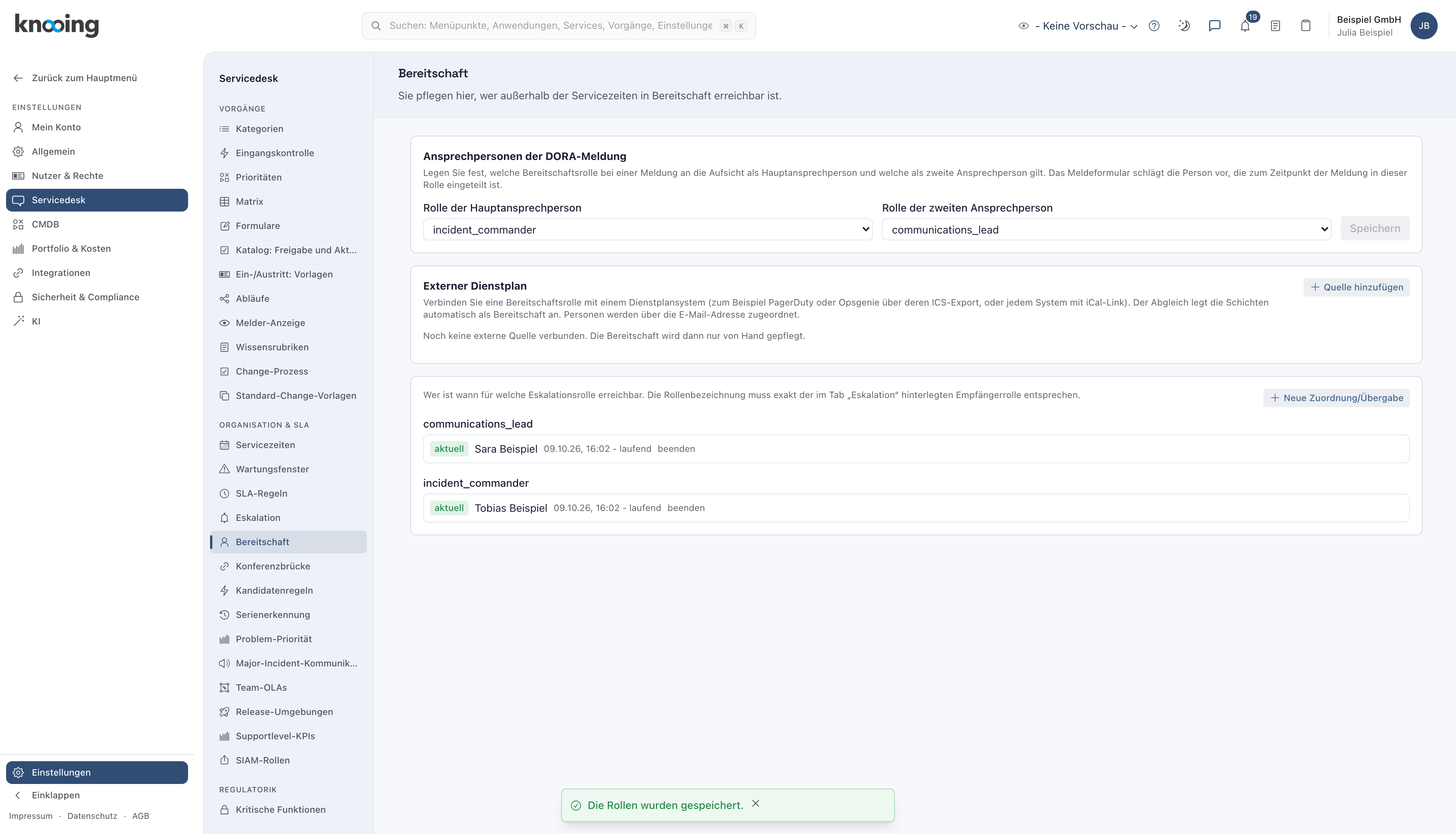The height and width of the screenshot is (834, 1456).
Task: Collapse the sidebar via Einklappen
Action: coord(56,795)
